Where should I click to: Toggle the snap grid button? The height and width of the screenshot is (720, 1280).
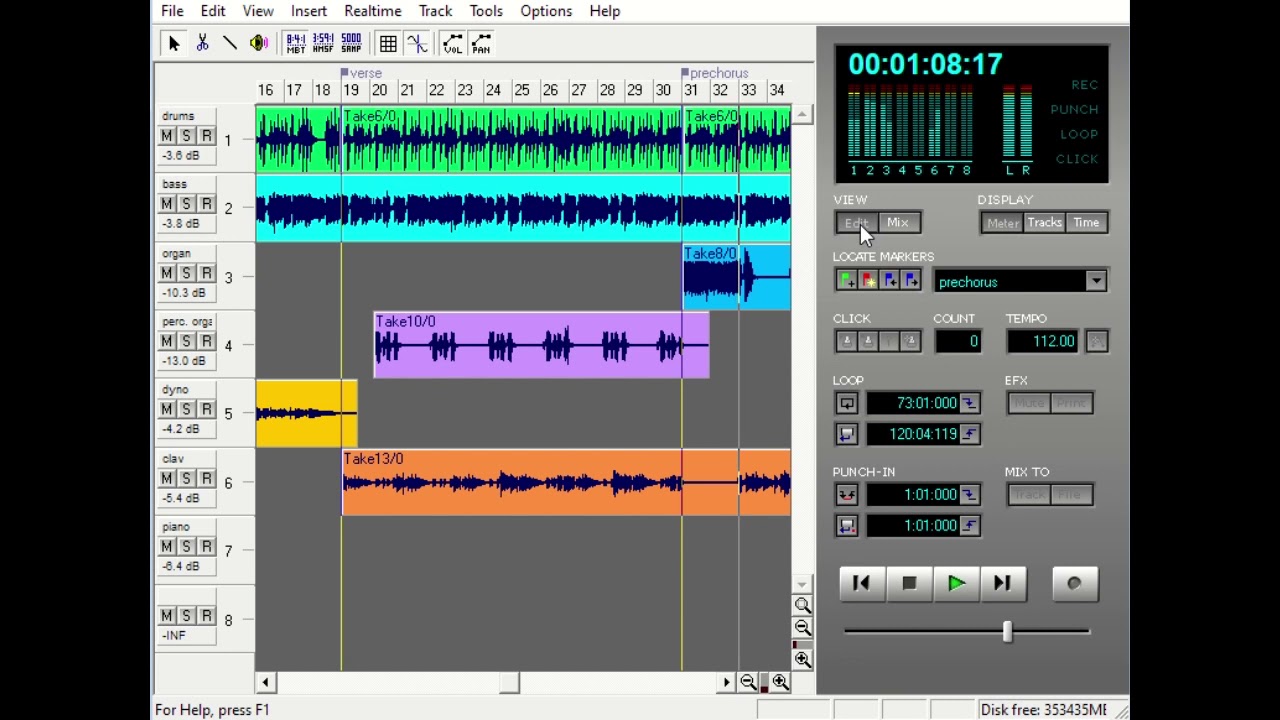[x=388, y=43]
